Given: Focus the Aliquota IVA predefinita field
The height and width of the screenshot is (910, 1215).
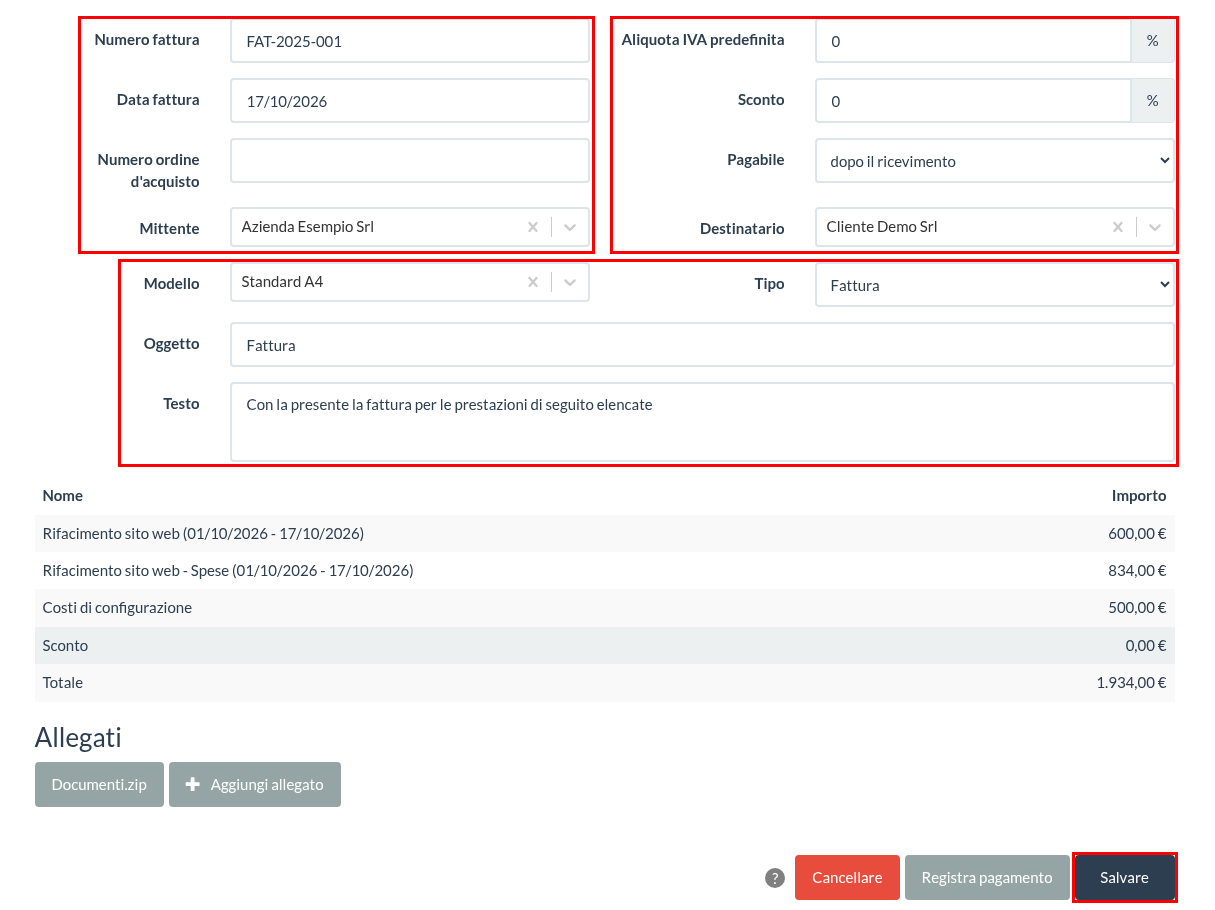Looking at the screenshot, I should point(973,41).
